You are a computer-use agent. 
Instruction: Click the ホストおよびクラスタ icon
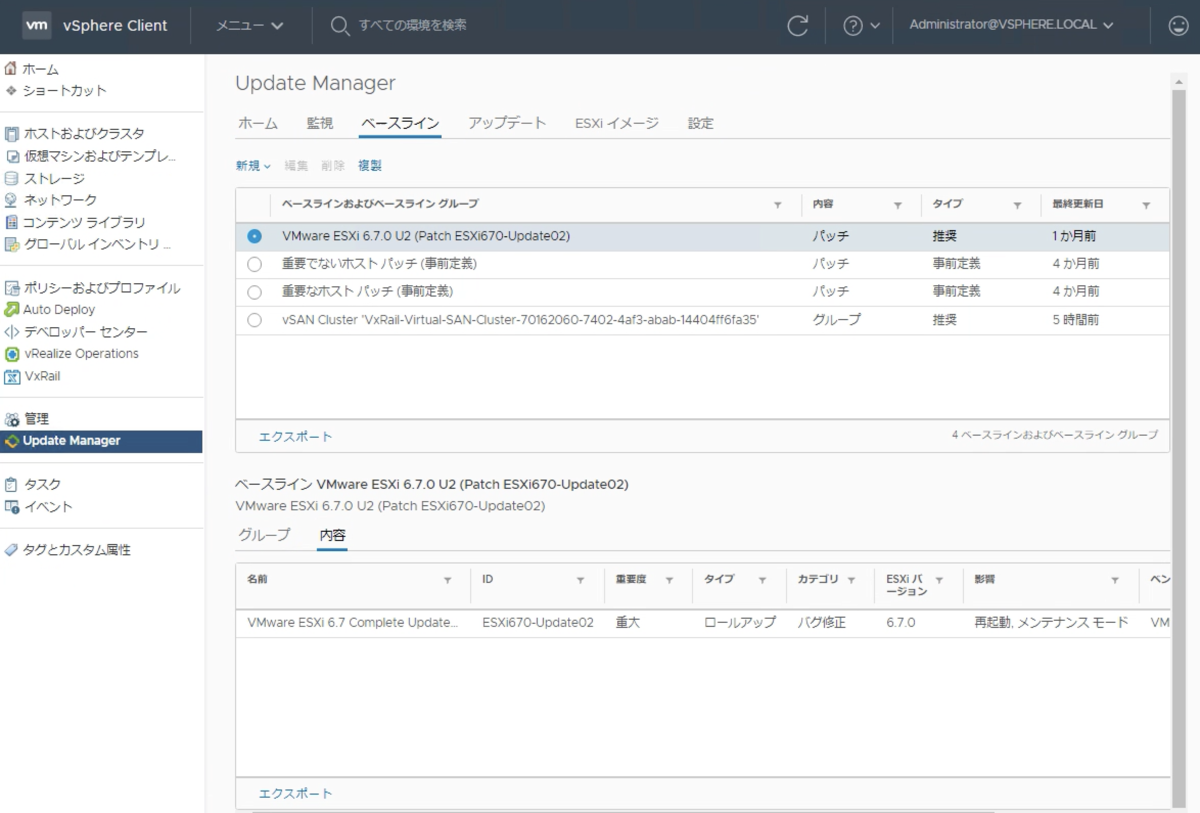tap(12, 134)
